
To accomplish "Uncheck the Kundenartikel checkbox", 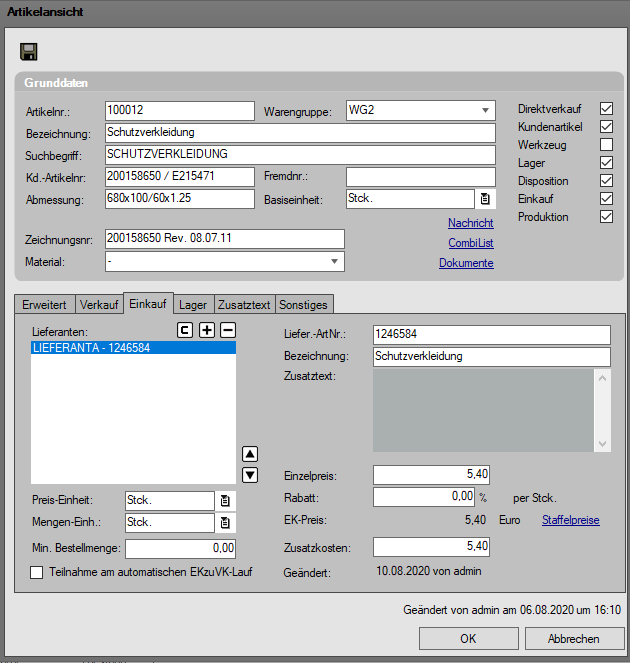I will [606, 126].
